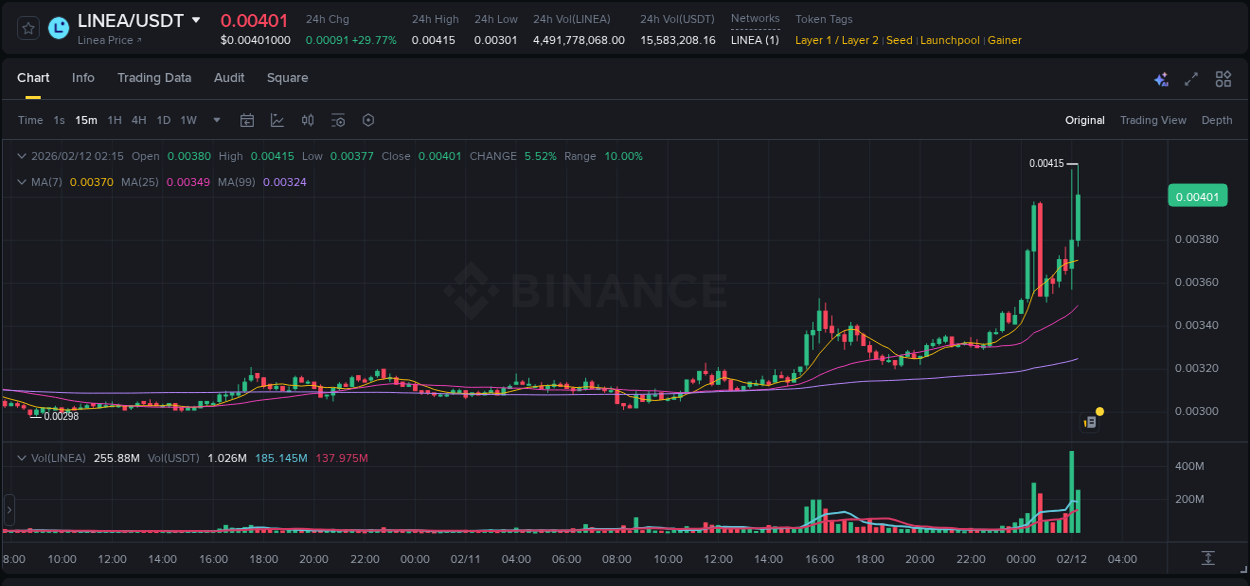Image resolution: width=1250 pixels, height=586 pixels.
Task: Click the 0.00401 price tag on the axis
Action: pos(1197,196)
